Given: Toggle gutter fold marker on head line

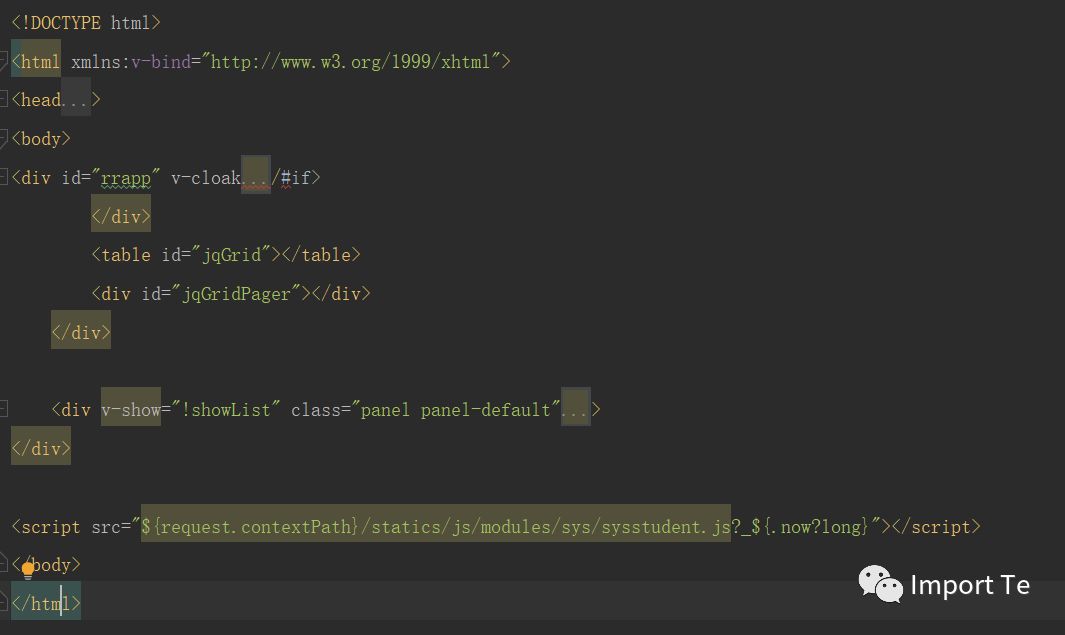Looking at the screenshot, I should (x=3, y=100).
